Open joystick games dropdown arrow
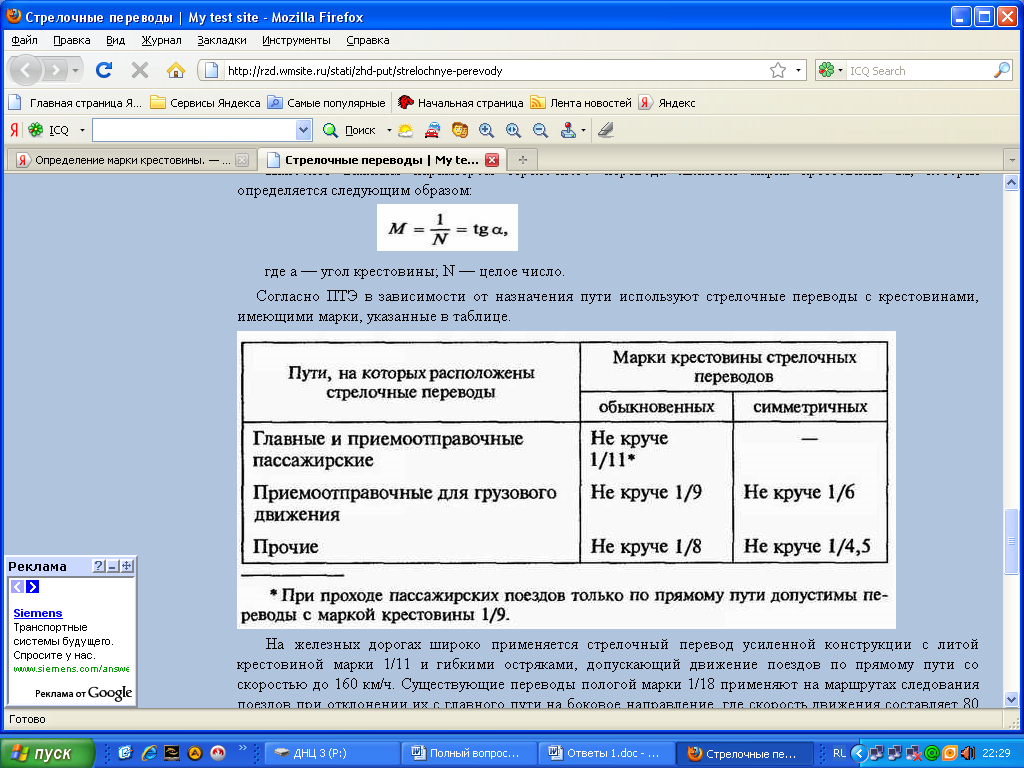Viewport: 1024px width, 768px height. pyautogui.click(x=583, y=131)
